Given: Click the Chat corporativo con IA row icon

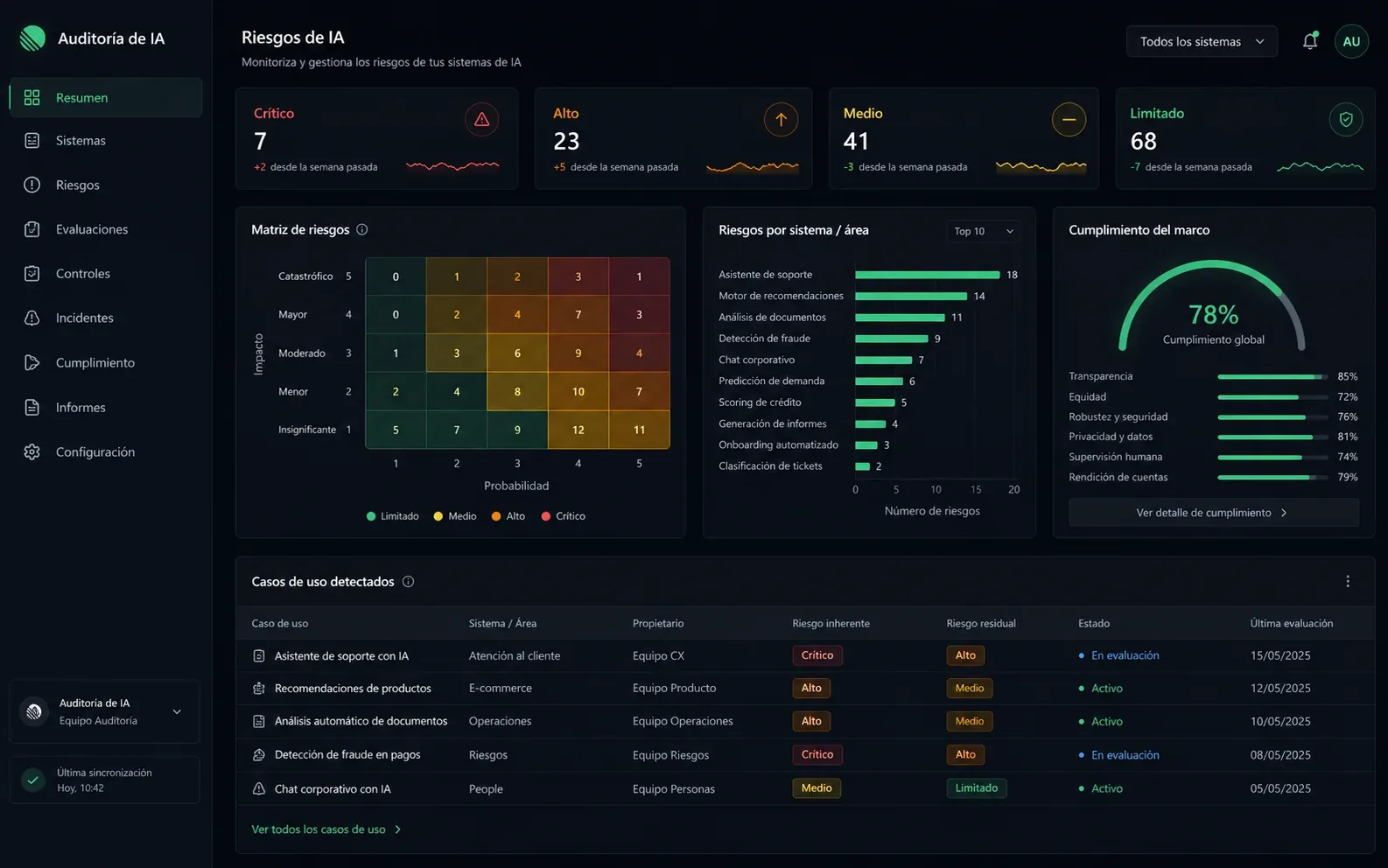Looking at the screenshot, I should tap(259, 789).
